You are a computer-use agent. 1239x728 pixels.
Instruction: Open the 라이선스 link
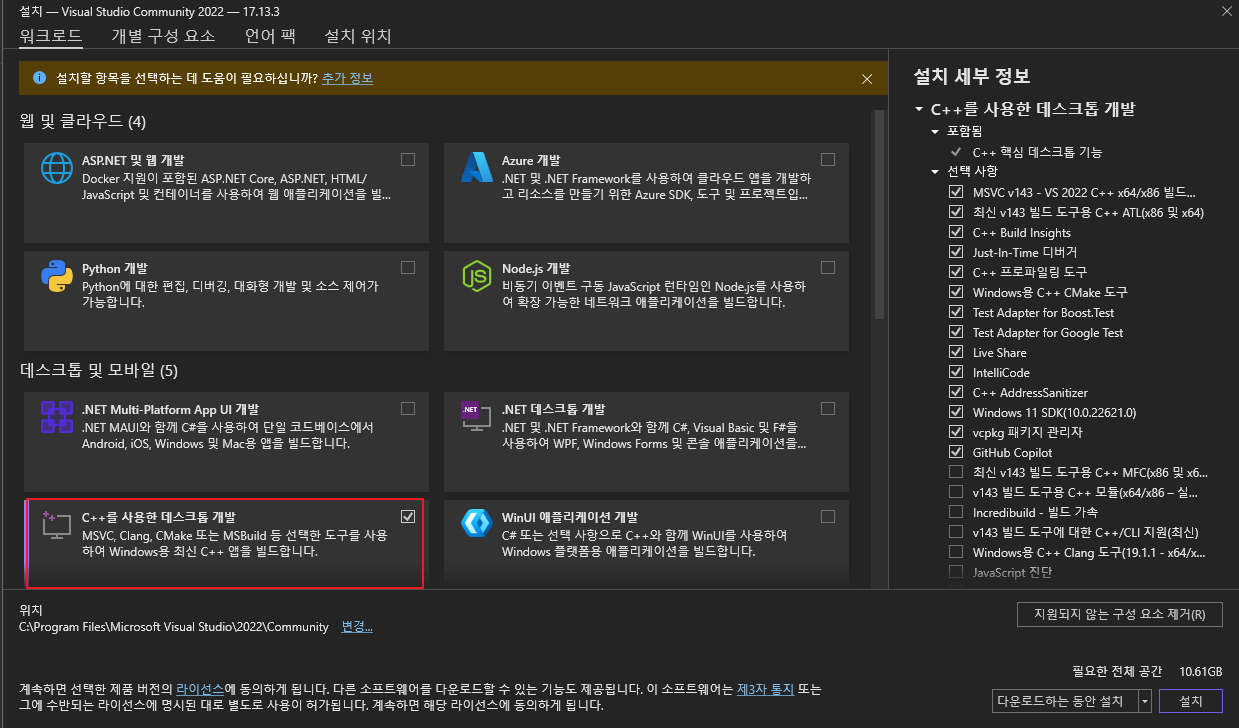[200, 689]
